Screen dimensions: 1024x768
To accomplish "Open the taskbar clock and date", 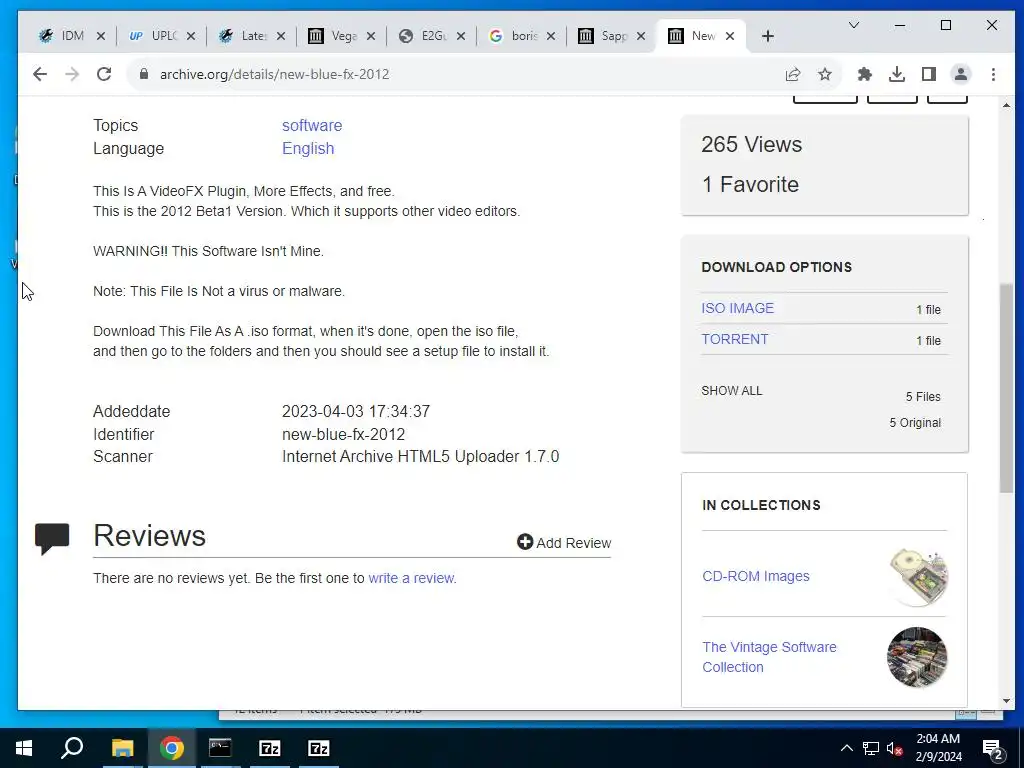I will pyautogui.click(x=938, y=748).
